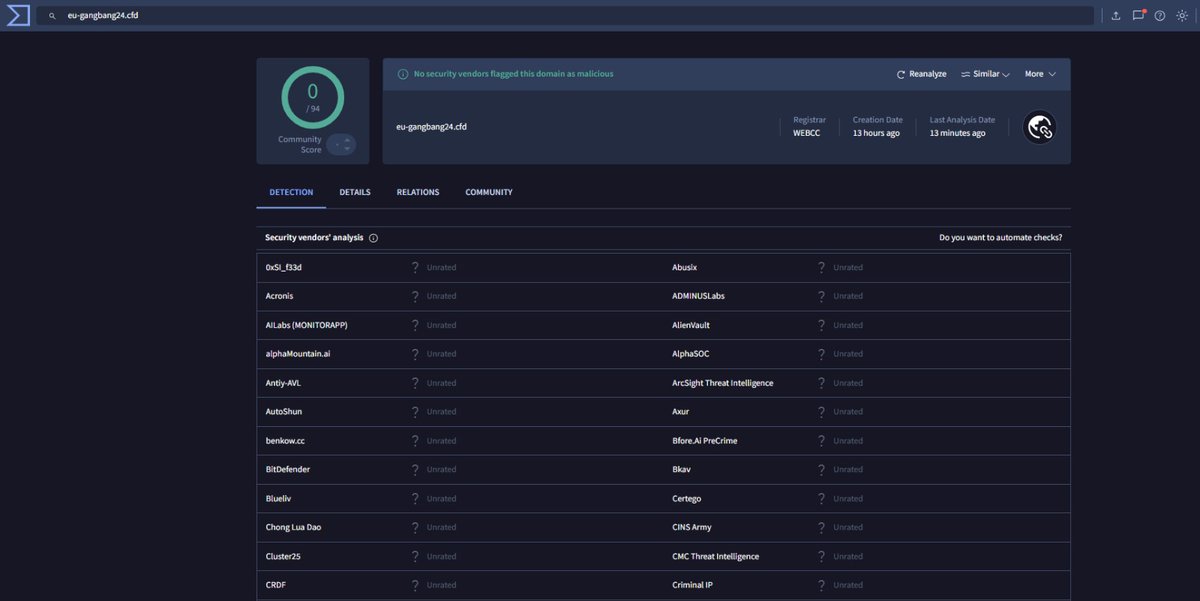
Task: Click the unrated question icon for Acronis
Action: point(415,296)
